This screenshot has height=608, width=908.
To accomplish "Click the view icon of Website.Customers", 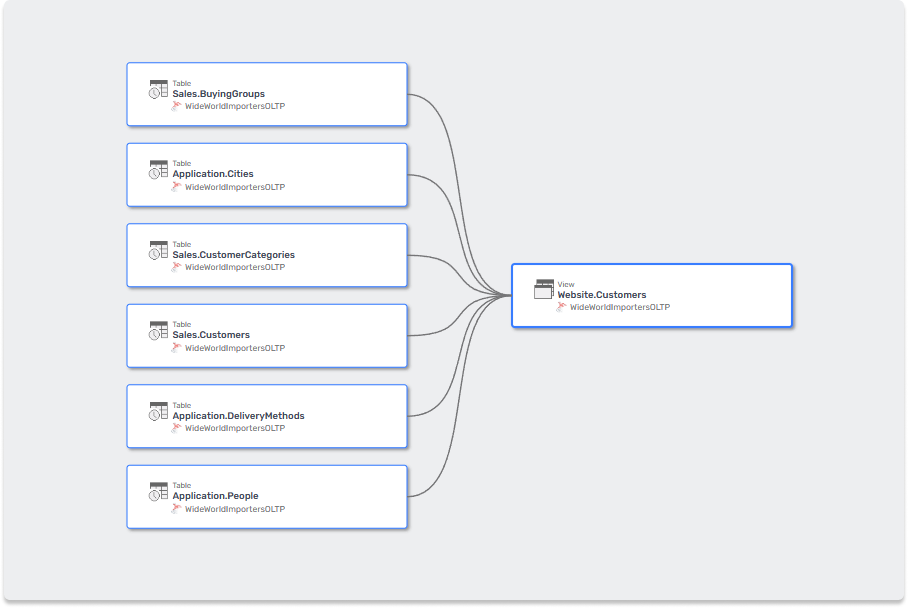I will click(x=544, y=289).
